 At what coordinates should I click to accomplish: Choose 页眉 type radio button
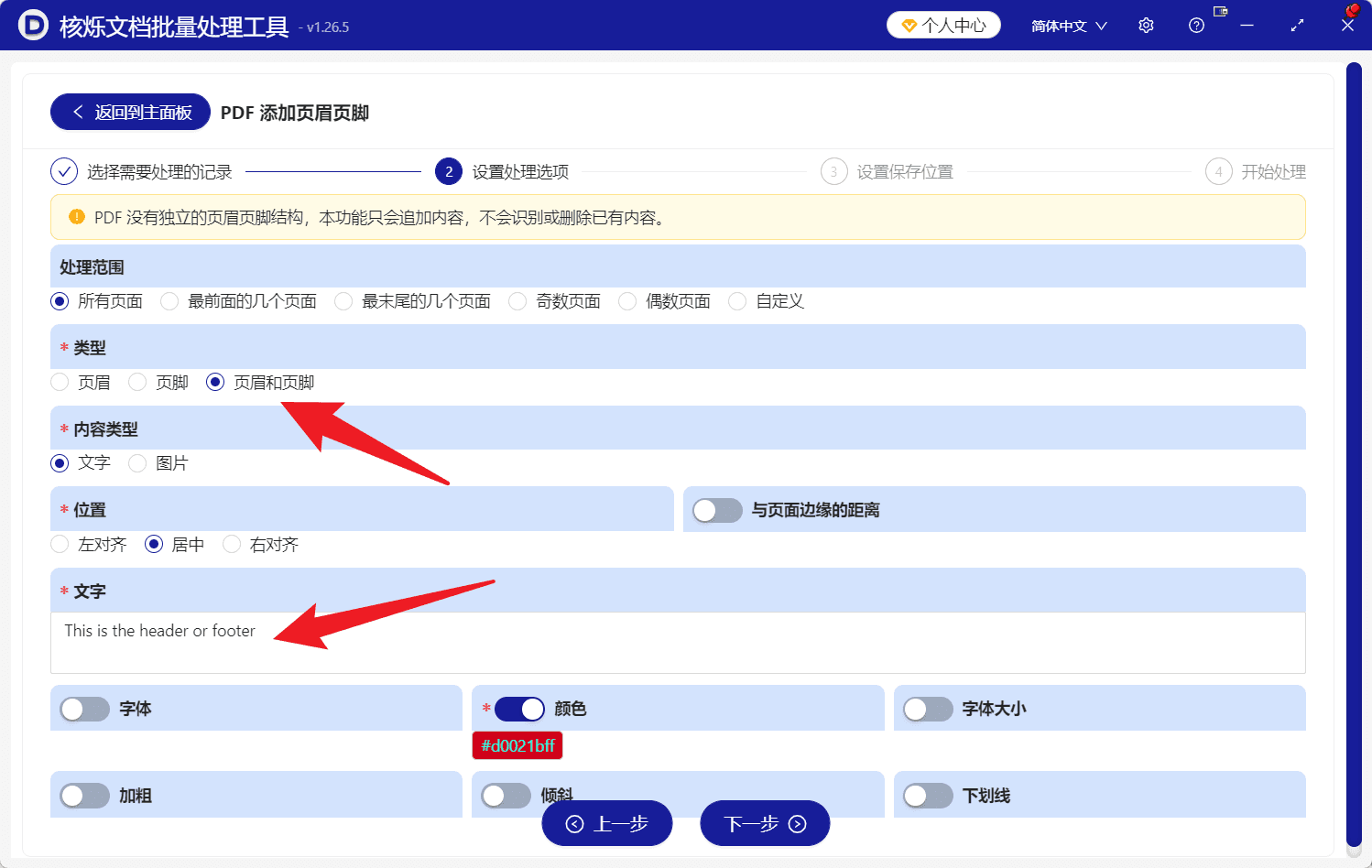click(x=81, y=382)
